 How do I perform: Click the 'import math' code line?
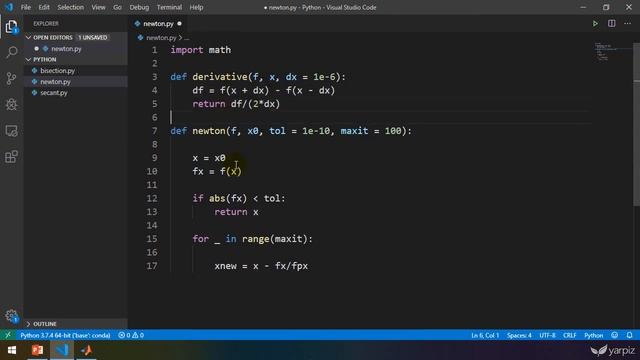201,50
